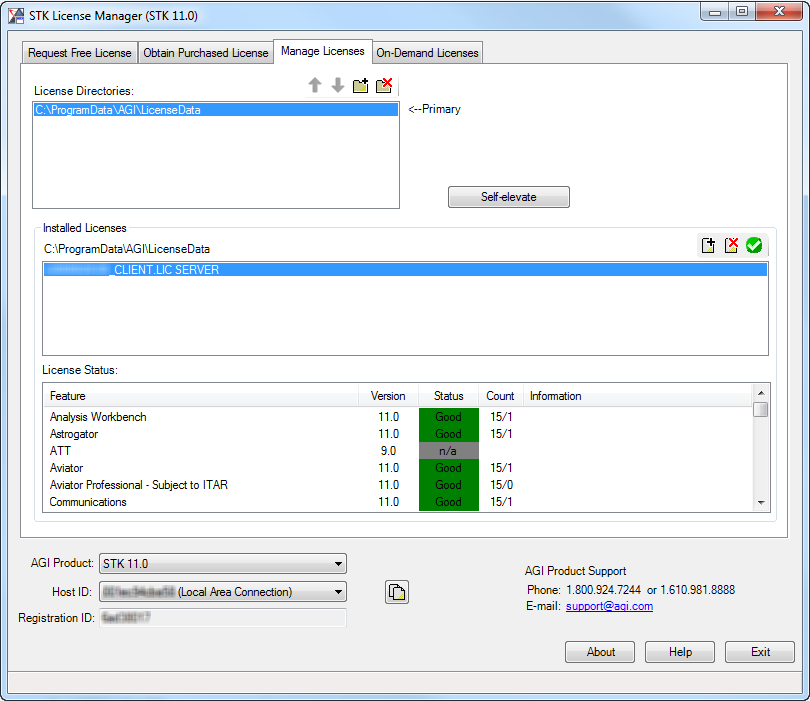Select the Aviator feature row
810x701 pixels.
[398, 468]
